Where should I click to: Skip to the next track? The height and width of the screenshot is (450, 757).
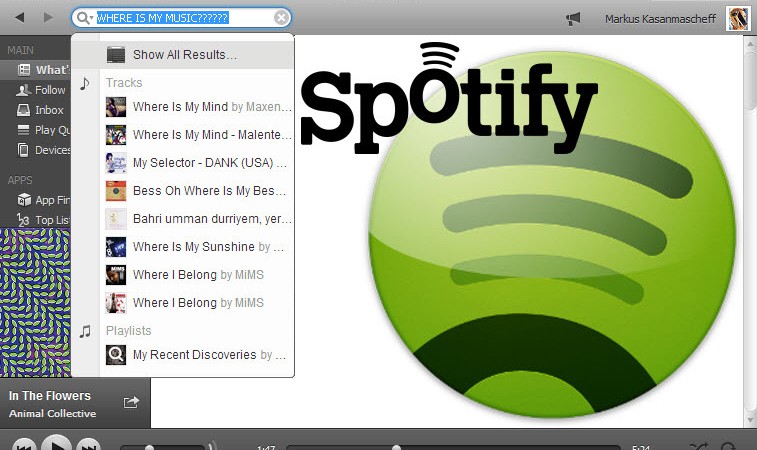[x=88, y=444]
